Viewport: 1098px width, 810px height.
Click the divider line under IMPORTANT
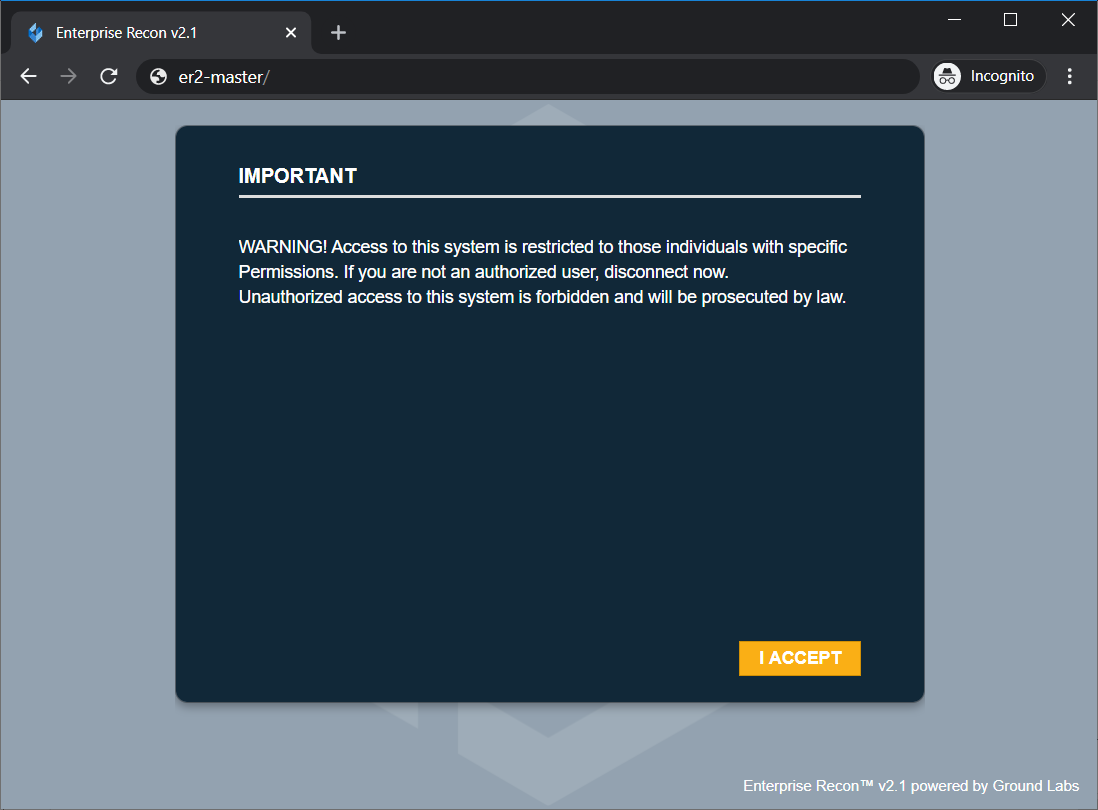click(549, 196)
